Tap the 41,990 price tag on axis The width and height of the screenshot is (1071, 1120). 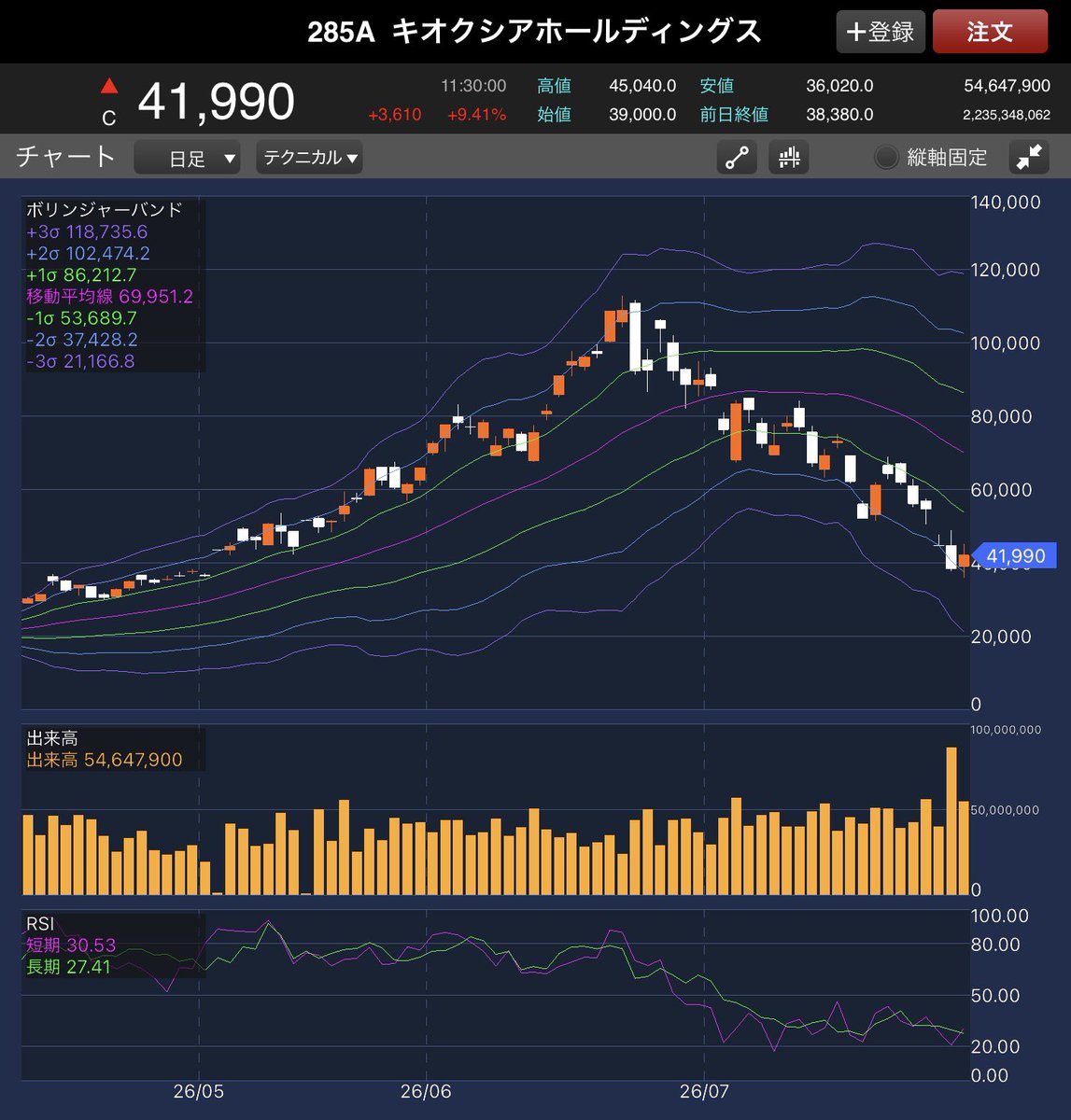coord(1013,556)
